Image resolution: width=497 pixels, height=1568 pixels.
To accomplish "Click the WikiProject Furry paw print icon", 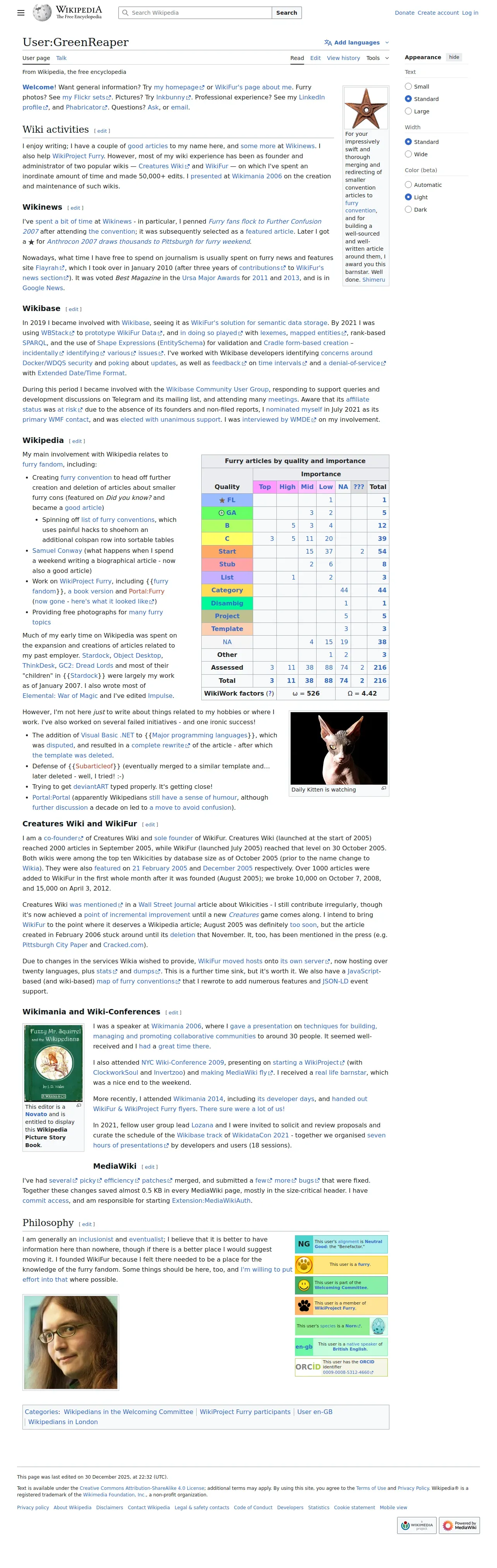I will [304, 1306].
